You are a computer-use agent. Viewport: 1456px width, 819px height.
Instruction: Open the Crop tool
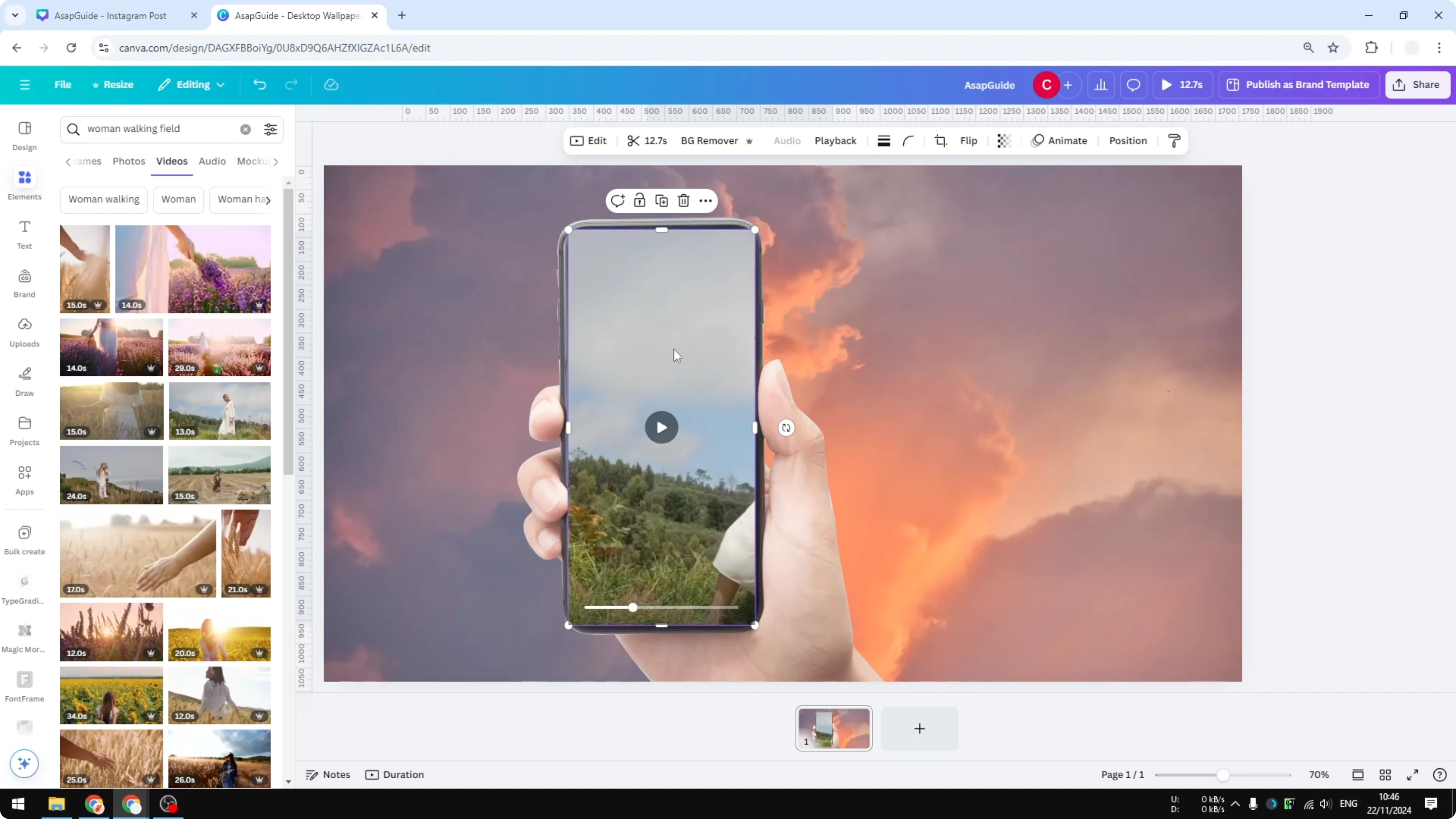click(x=940, y=141)
